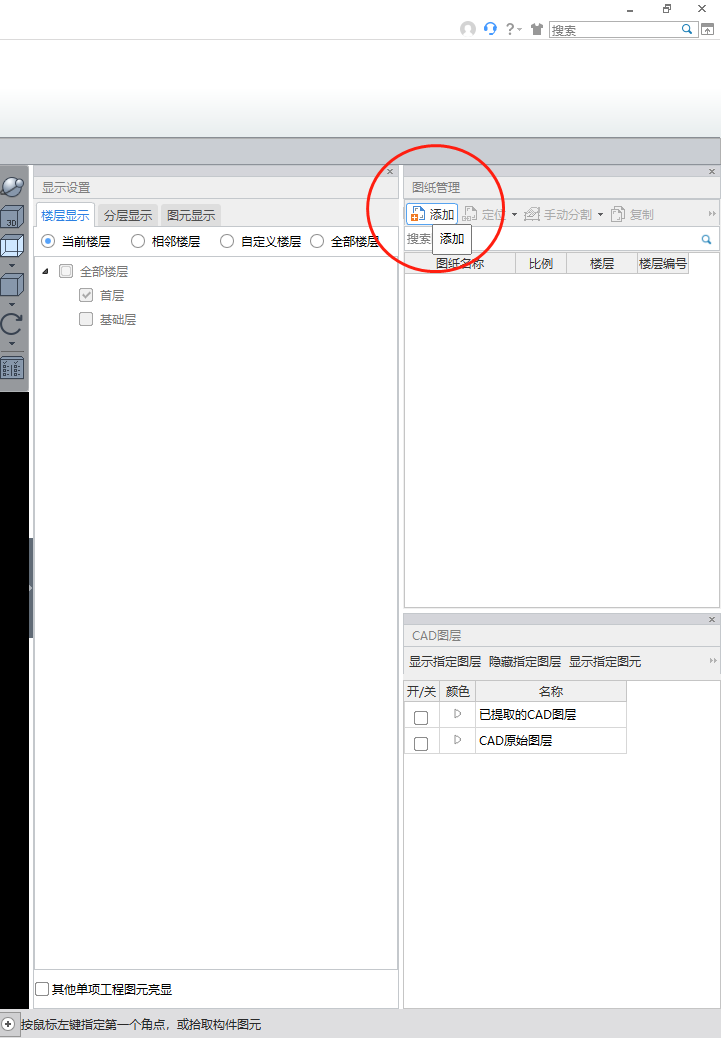This screenshot has width=721, height=1039.
Task: Collapse the 全部楼层 tree node
Action: [45, 271]
